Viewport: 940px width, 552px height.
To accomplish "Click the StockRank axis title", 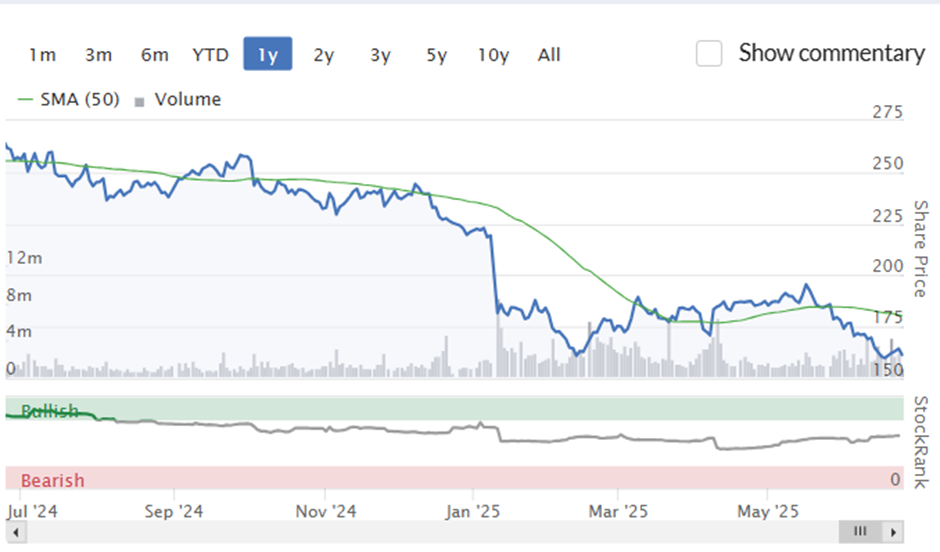I will click(x=920, y=442).
